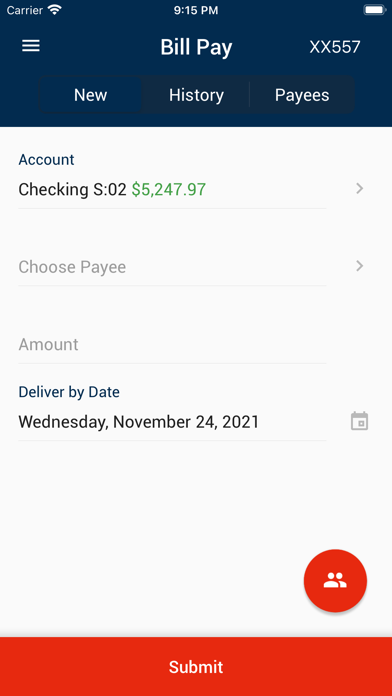The width and height of the screenshot is (392, 696).
Task: Focus the Amount input field
Action: 172,344
